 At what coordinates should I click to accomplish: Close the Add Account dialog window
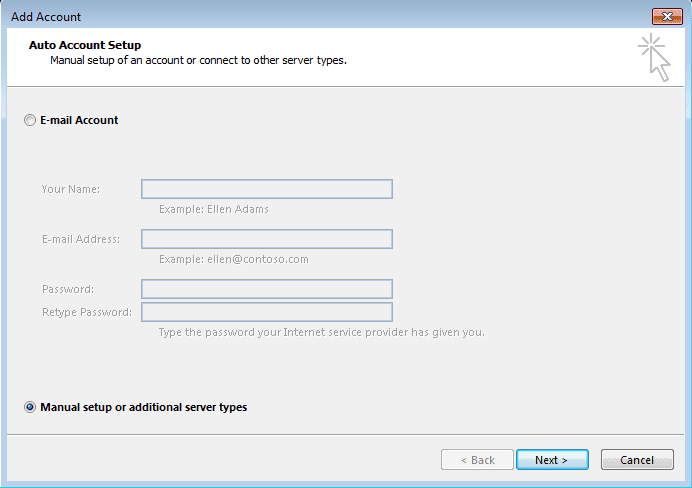666,16
